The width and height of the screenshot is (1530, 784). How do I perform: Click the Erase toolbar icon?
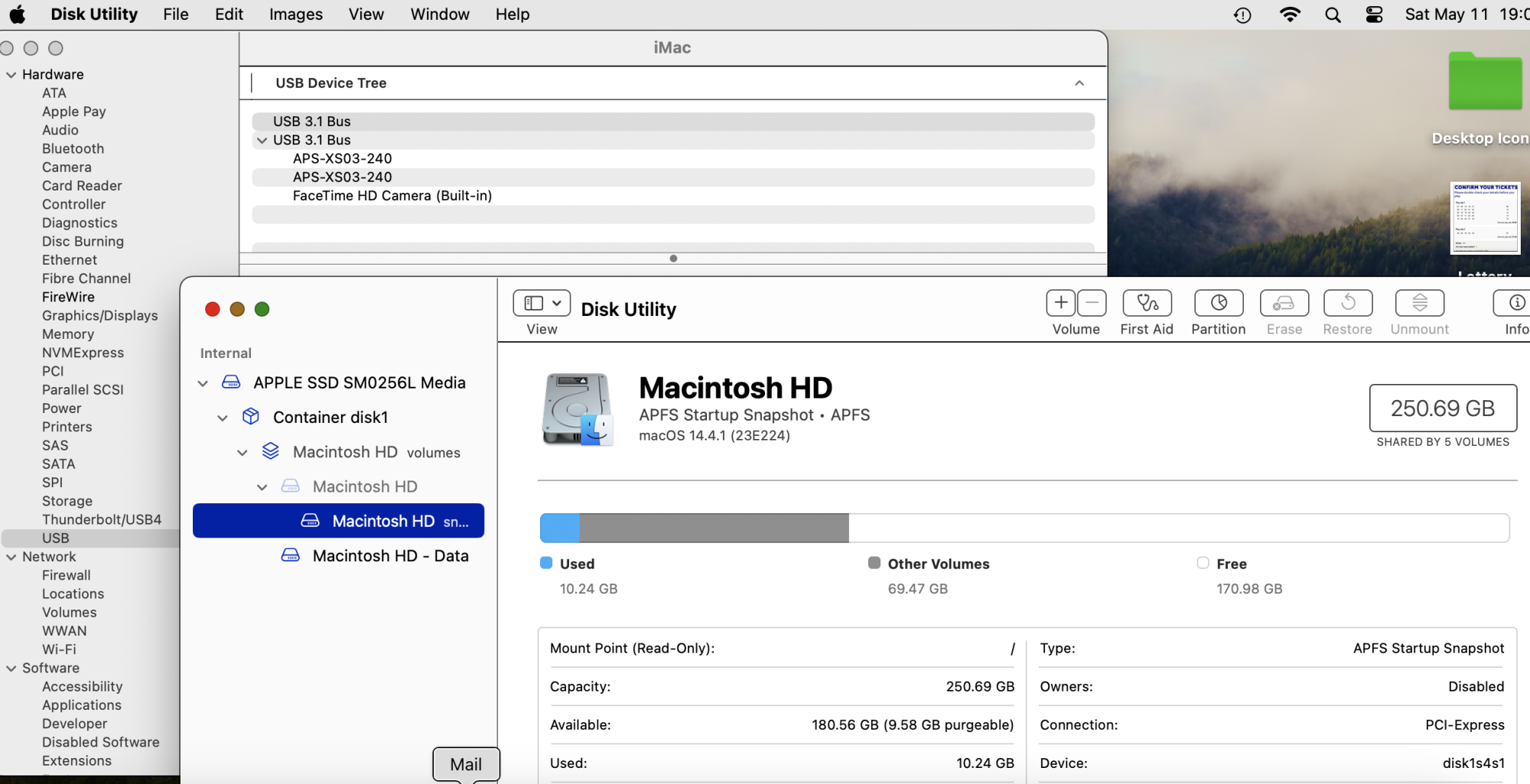(x=1284, y=303)
